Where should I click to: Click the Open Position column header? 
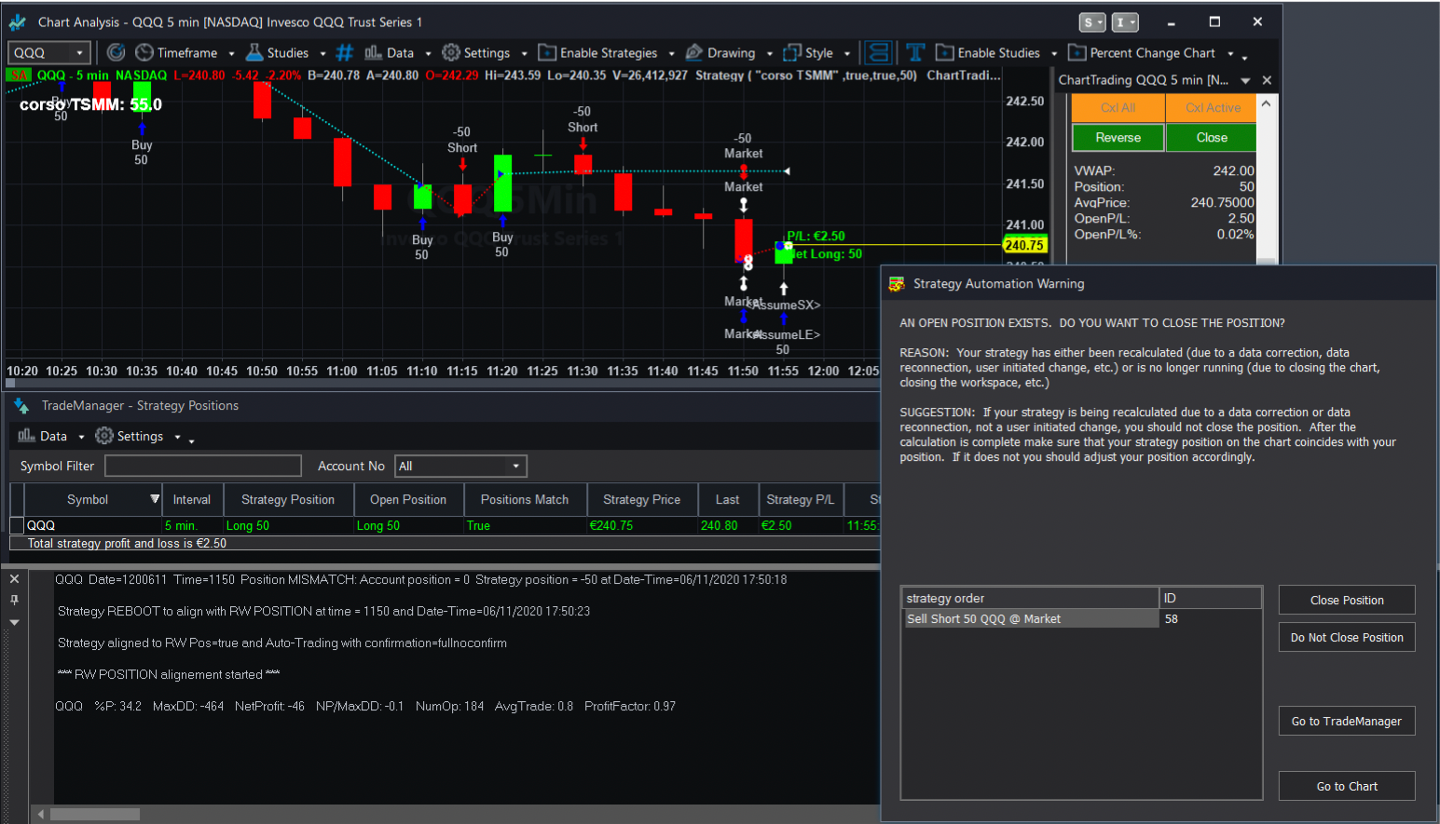pyautogui.click(x=409, y=500)
